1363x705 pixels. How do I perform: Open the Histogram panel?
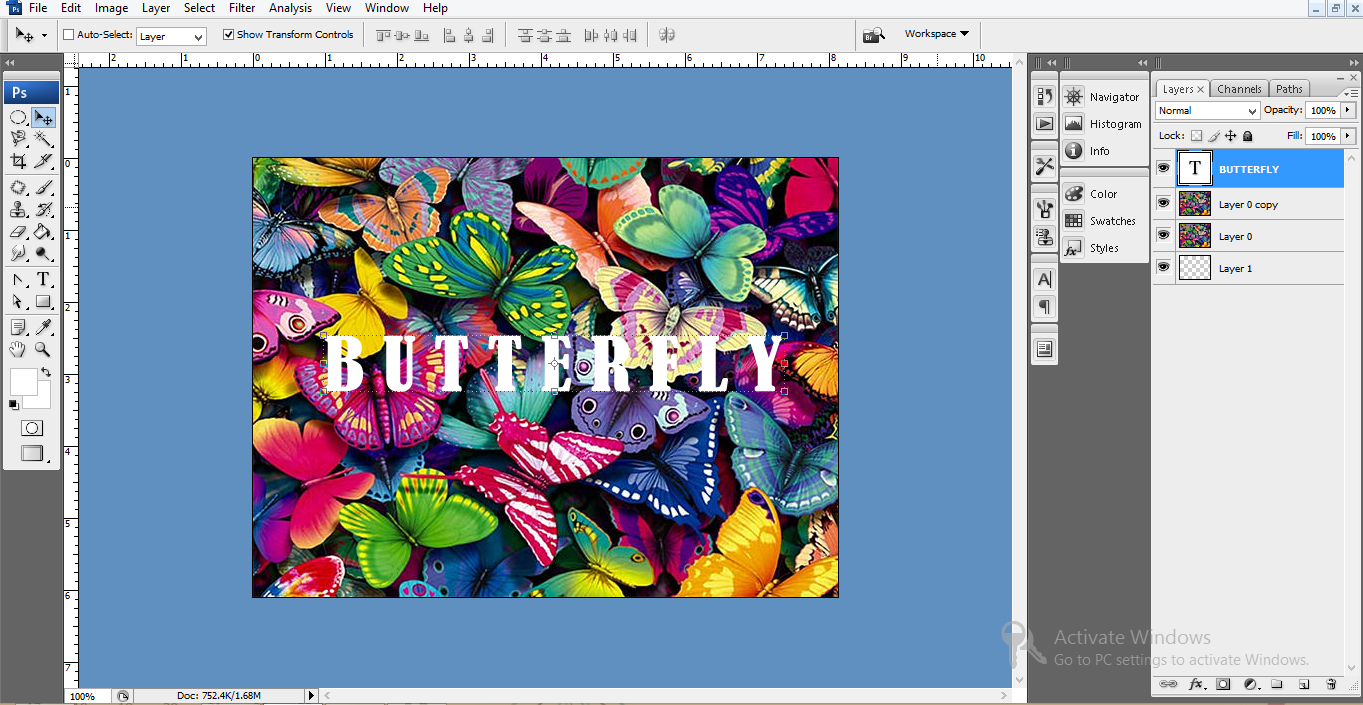(1104, 123)
